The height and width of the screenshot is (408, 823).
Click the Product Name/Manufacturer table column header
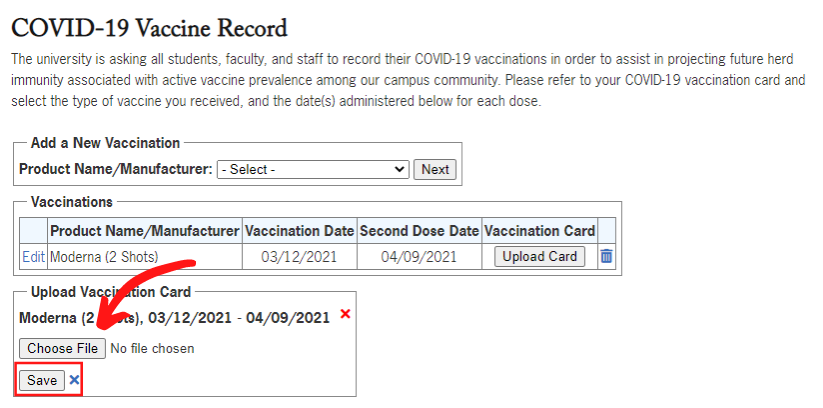[x=145, y=231]
